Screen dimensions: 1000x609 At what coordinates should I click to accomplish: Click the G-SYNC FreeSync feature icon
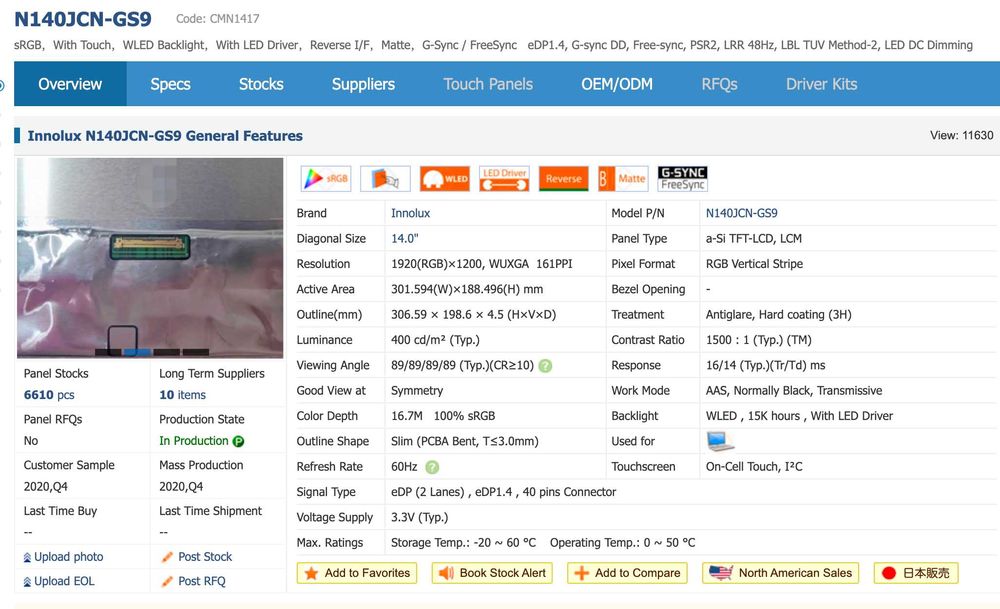pyautogui.click(x=682, y=179)
